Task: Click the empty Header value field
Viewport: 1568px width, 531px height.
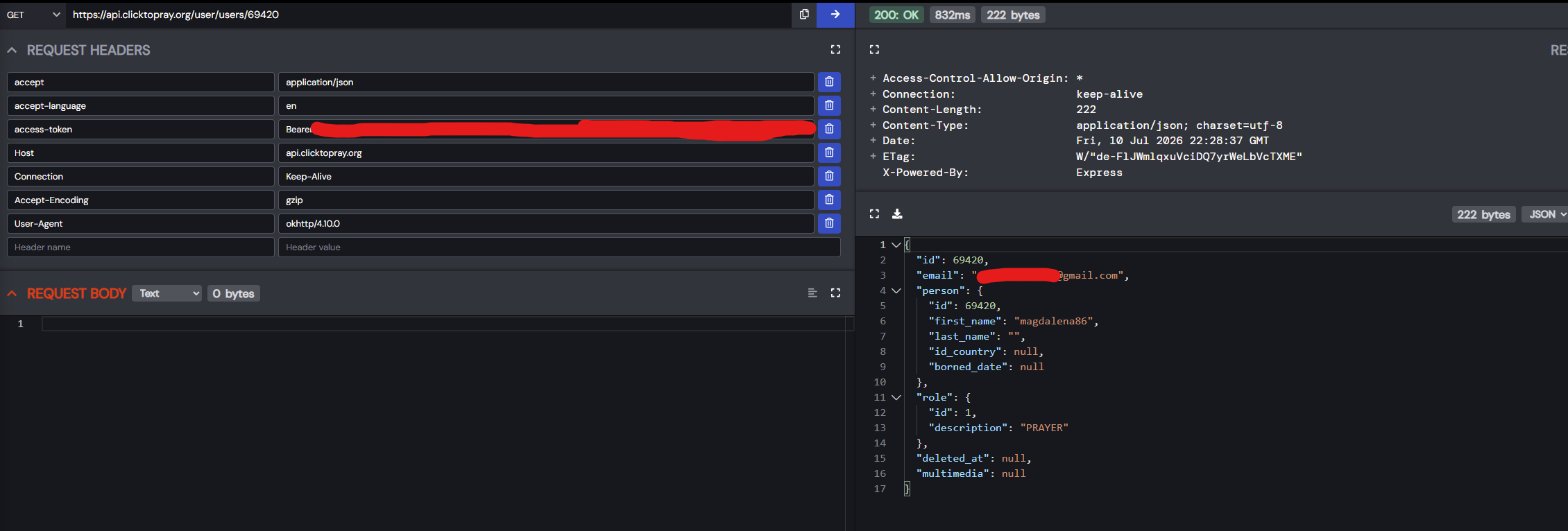Action: coord(559,247)
